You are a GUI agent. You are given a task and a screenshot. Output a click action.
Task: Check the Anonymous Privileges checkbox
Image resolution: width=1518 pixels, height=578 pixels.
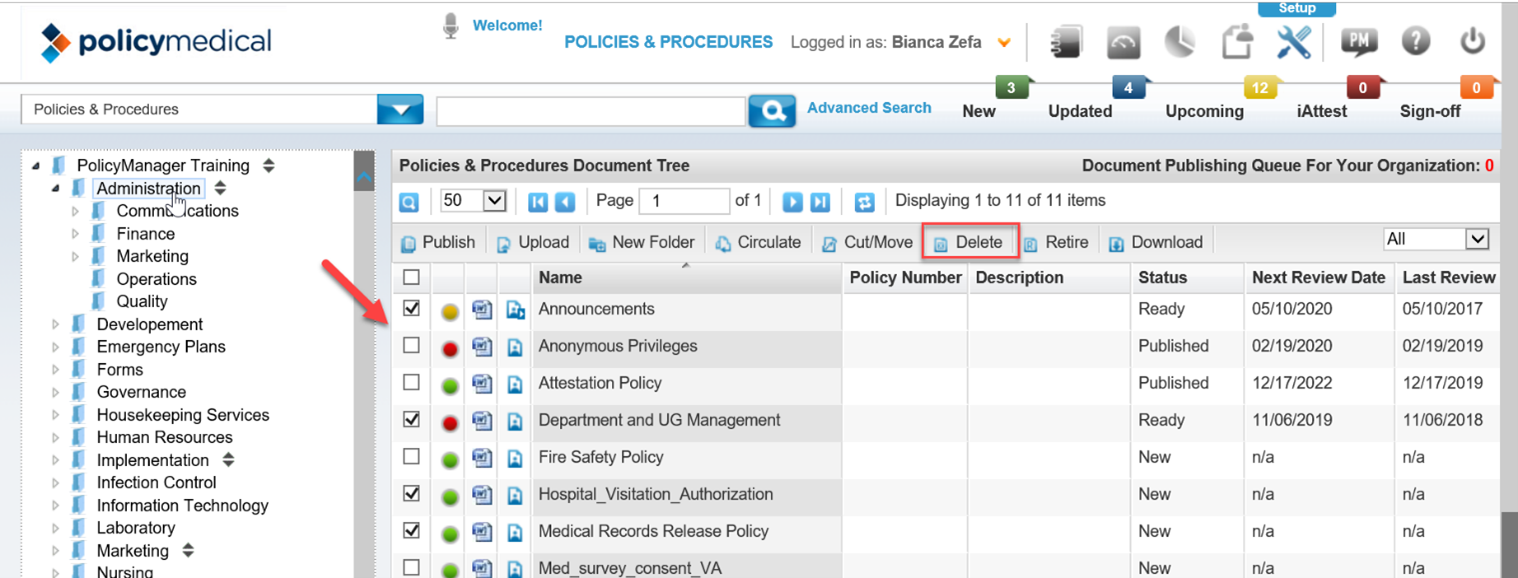(411, 346)
